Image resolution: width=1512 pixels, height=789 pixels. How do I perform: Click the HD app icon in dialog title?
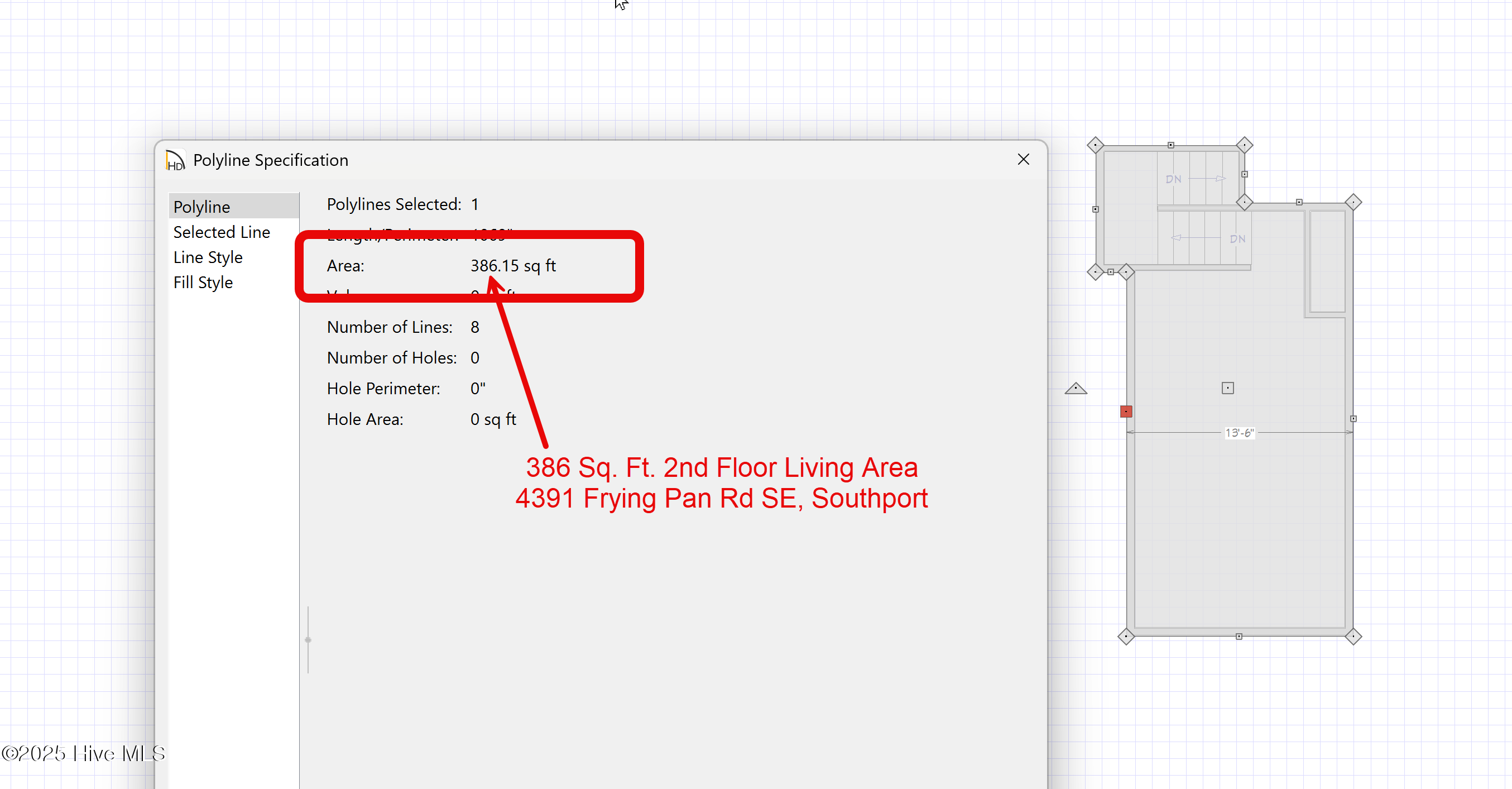click(x=175, y=160)
